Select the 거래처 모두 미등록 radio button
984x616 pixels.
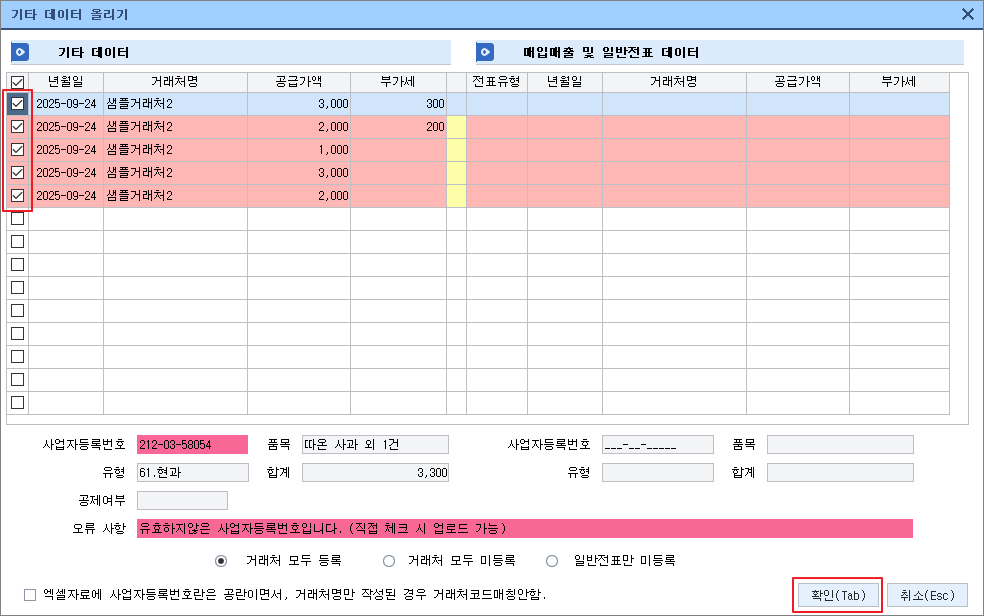pos(388,560)
